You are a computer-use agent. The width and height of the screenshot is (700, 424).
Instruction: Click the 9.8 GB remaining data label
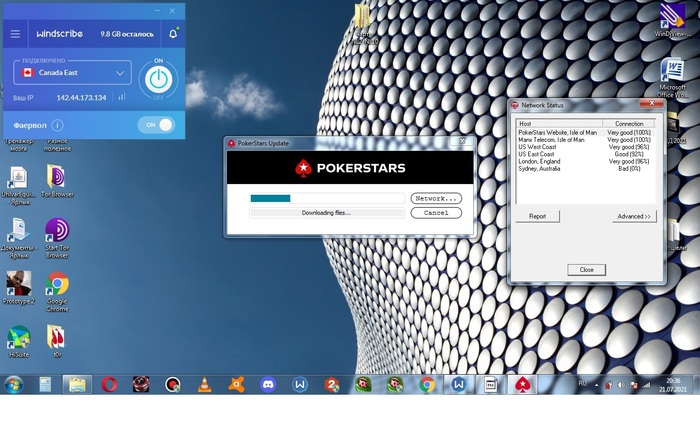(x=127, y=34)
